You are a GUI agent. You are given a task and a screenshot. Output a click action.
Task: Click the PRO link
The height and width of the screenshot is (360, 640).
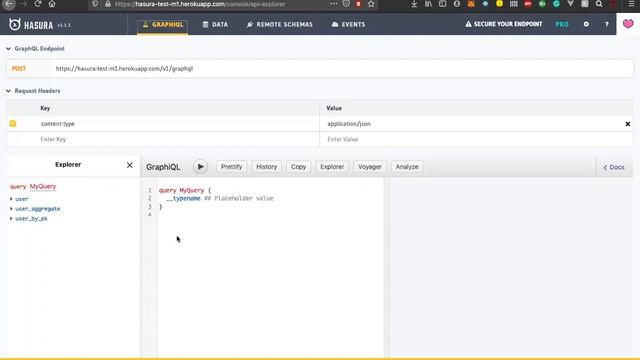[x=562, y=24]
